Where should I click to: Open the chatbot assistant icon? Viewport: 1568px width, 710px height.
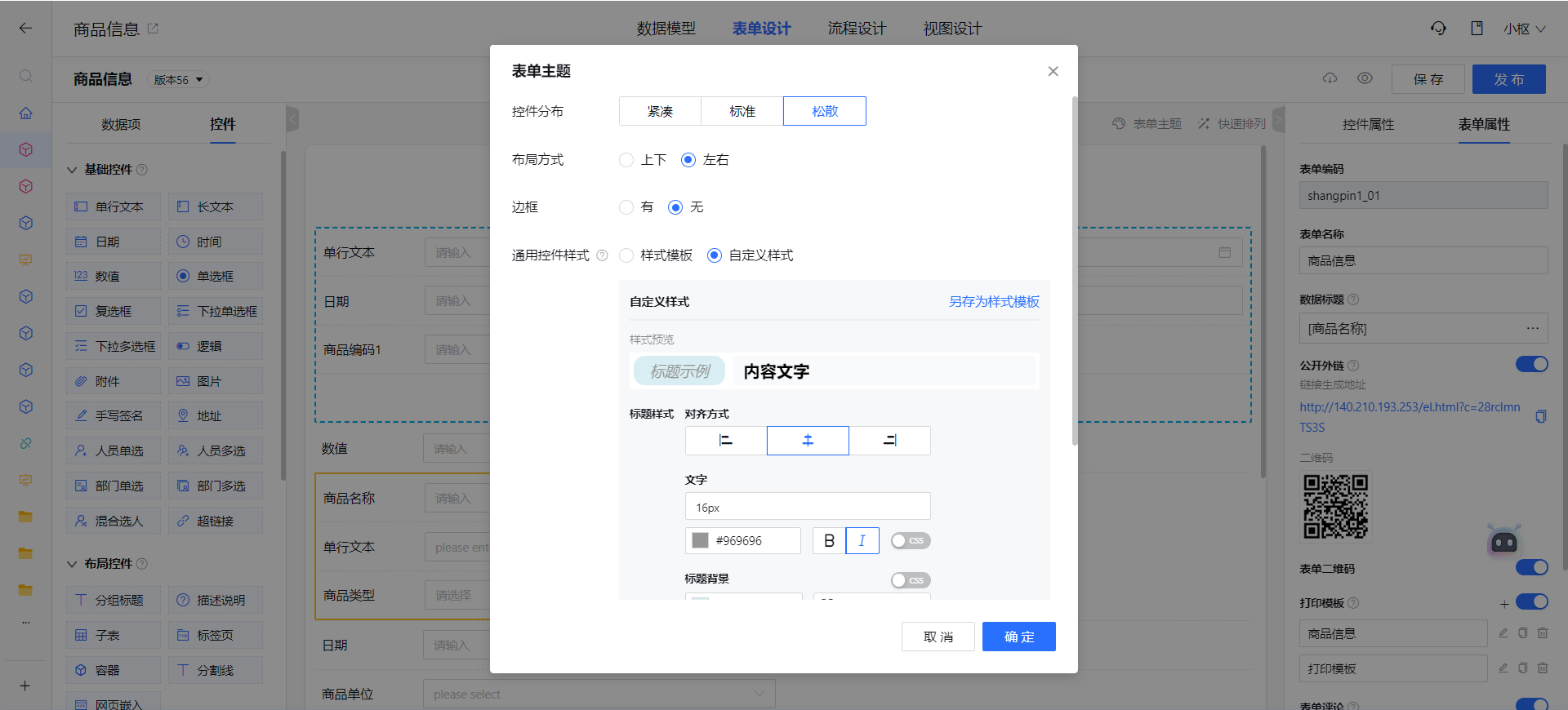click(x=1503, y=540)
